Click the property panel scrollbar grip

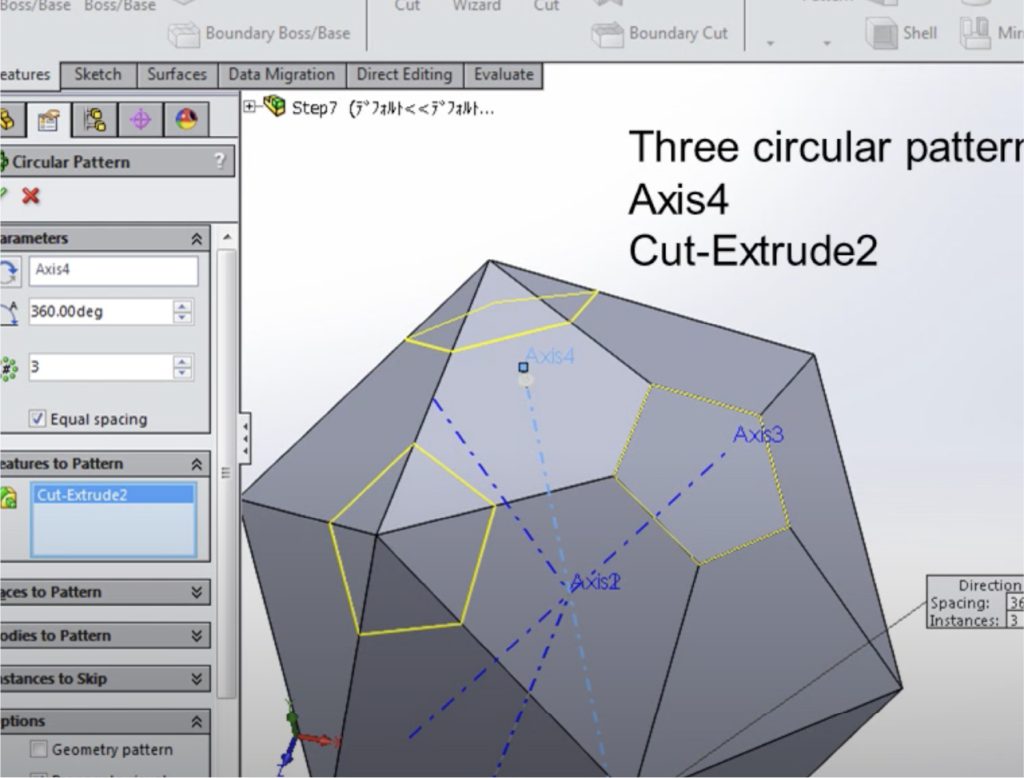(x=226, y=472)
